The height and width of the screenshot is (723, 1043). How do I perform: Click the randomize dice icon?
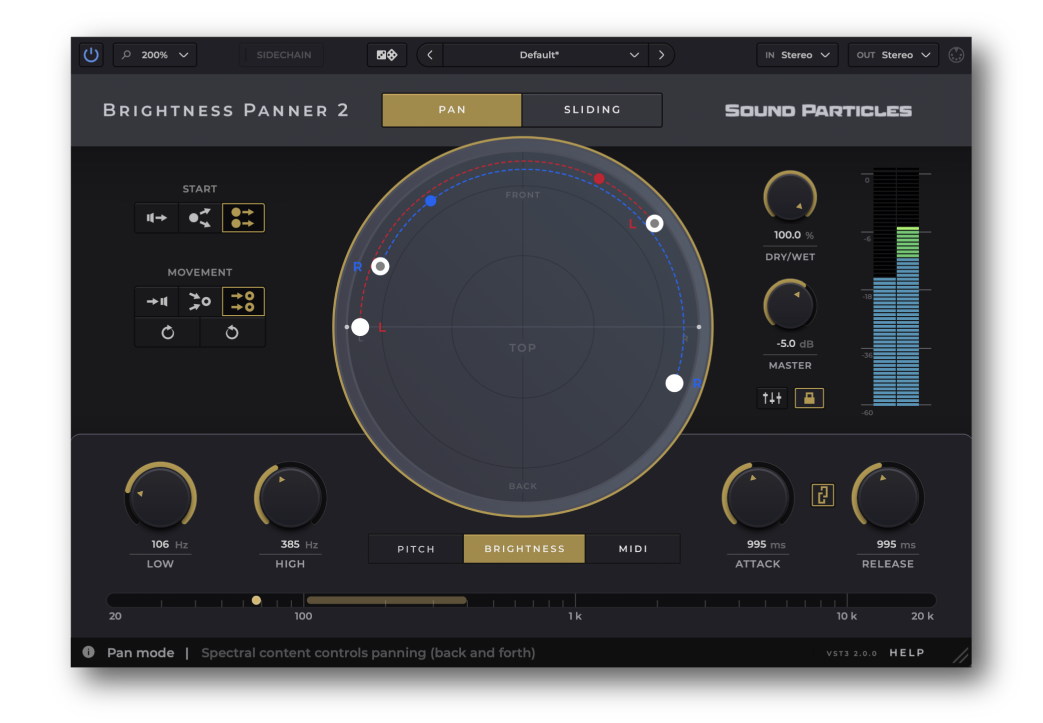click(386, 55)
